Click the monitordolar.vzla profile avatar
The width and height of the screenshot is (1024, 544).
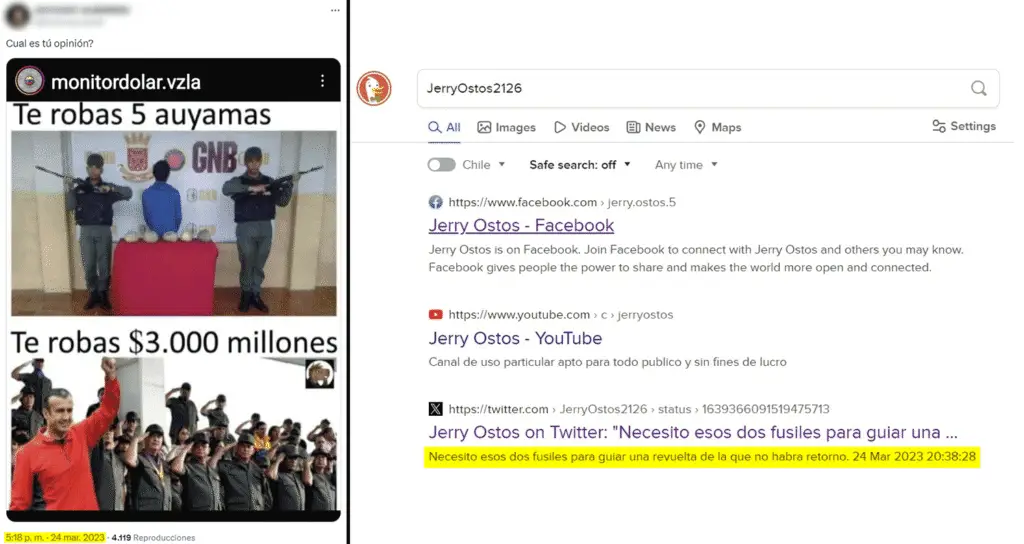click(x=30, y=81)
